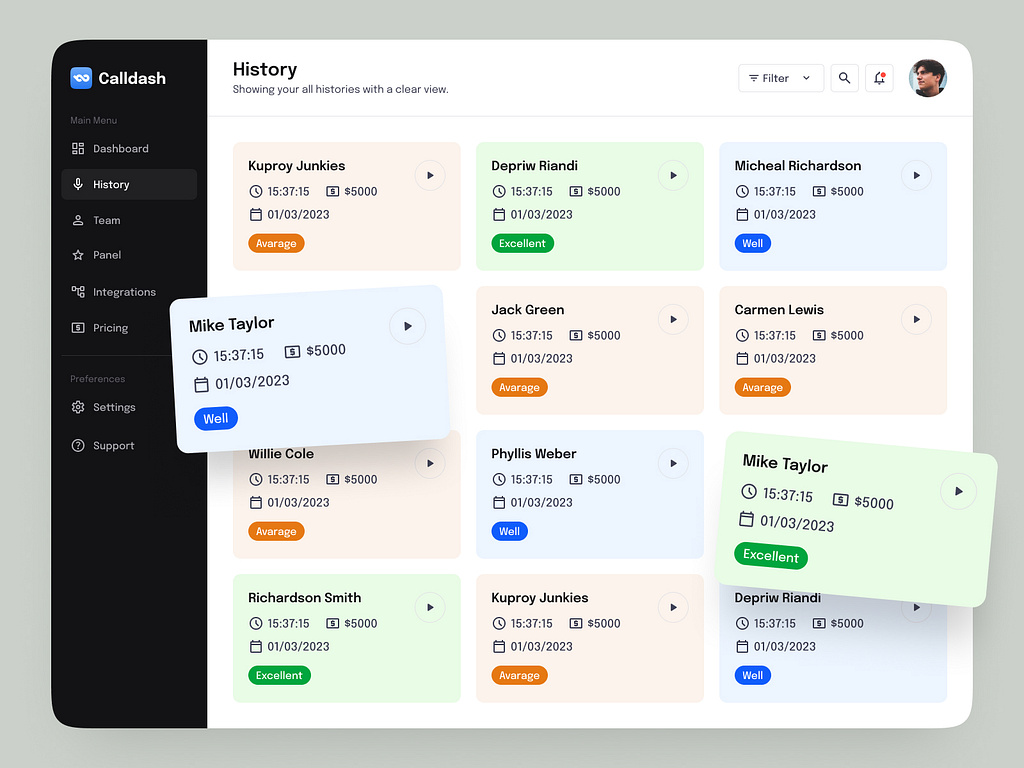Open the Filter dropdown
The image size is (1024, 768).
click(x=780, y=77)
